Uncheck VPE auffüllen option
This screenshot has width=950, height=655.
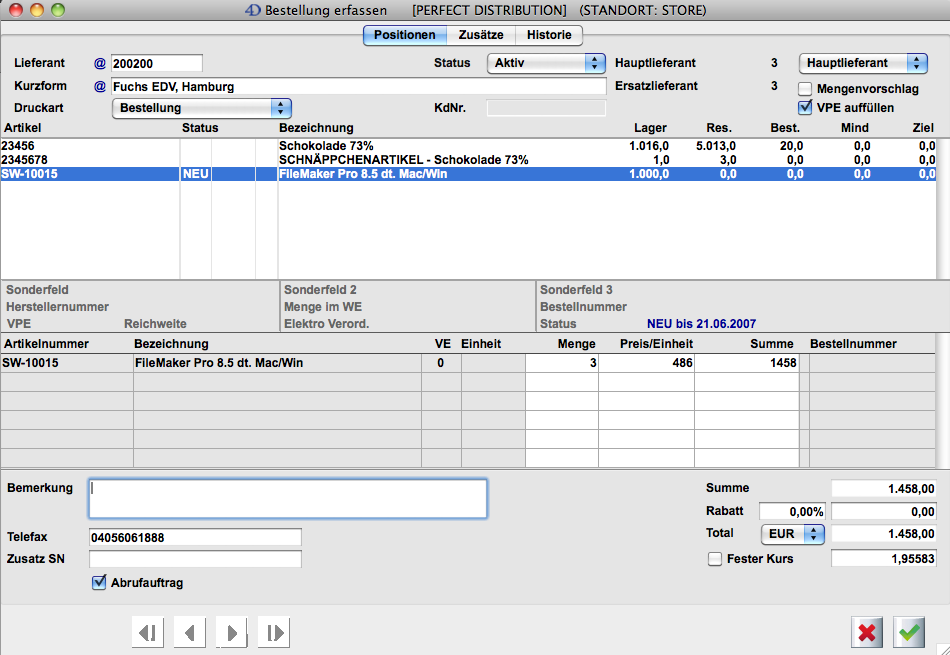(x=805, y=107)
